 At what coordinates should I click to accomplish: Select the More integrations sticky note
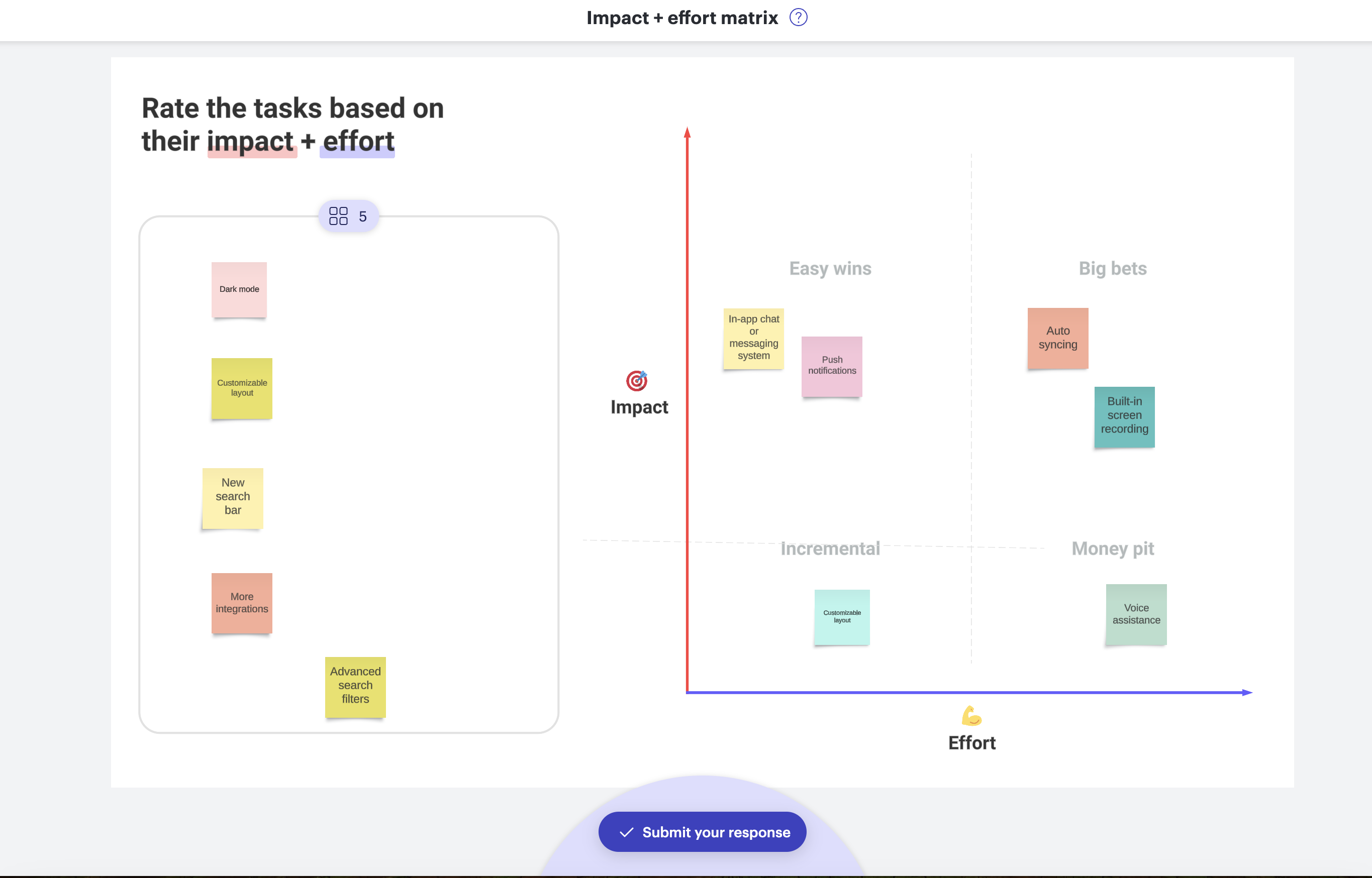click(x=242, y=603)
